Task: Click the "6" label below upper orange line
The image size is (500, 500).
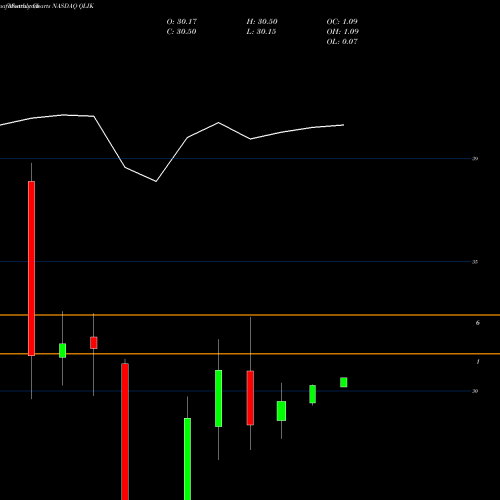Action: 478,323
